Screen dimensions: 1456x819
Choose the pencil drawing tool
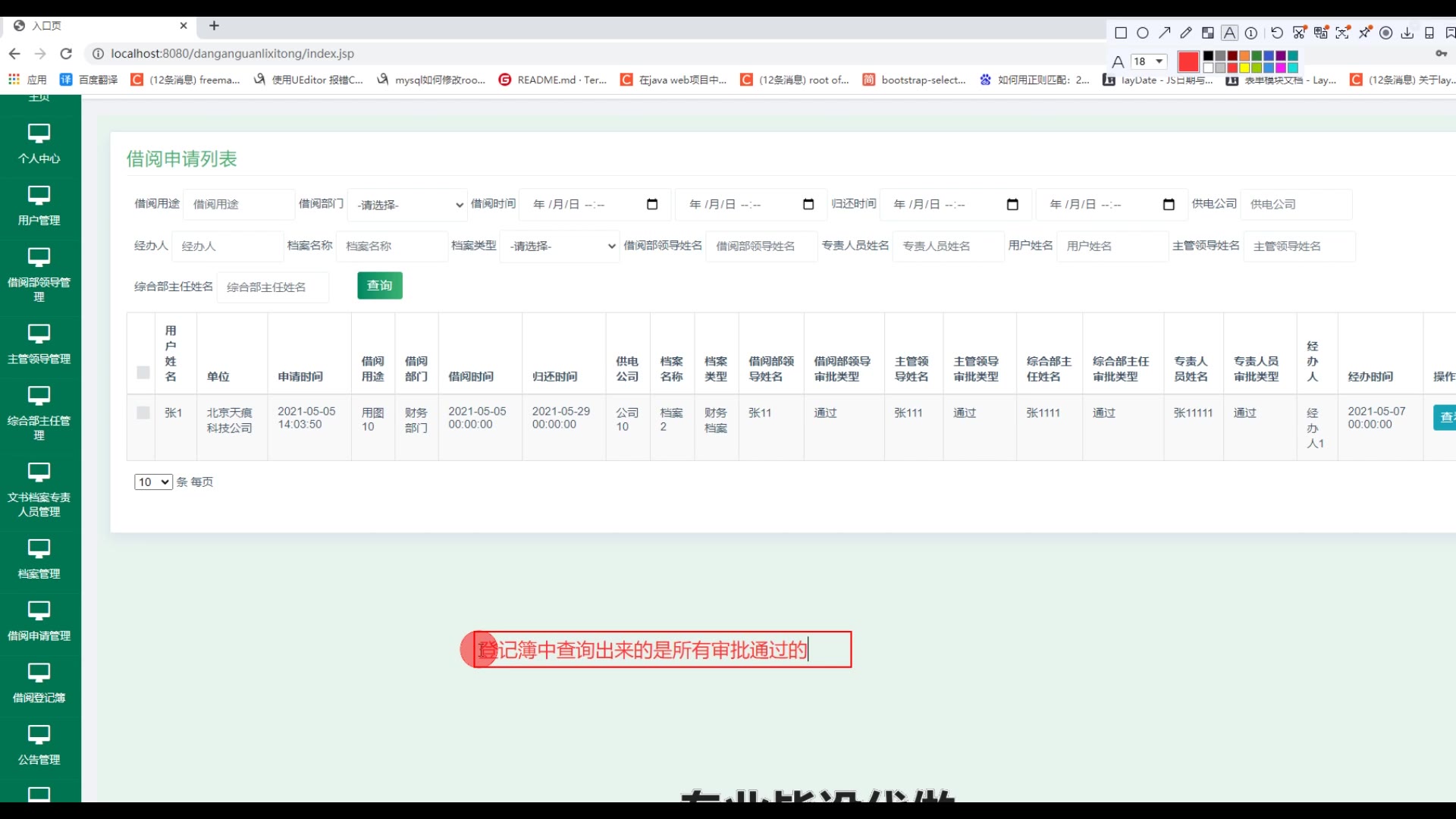coord(1186,33)
